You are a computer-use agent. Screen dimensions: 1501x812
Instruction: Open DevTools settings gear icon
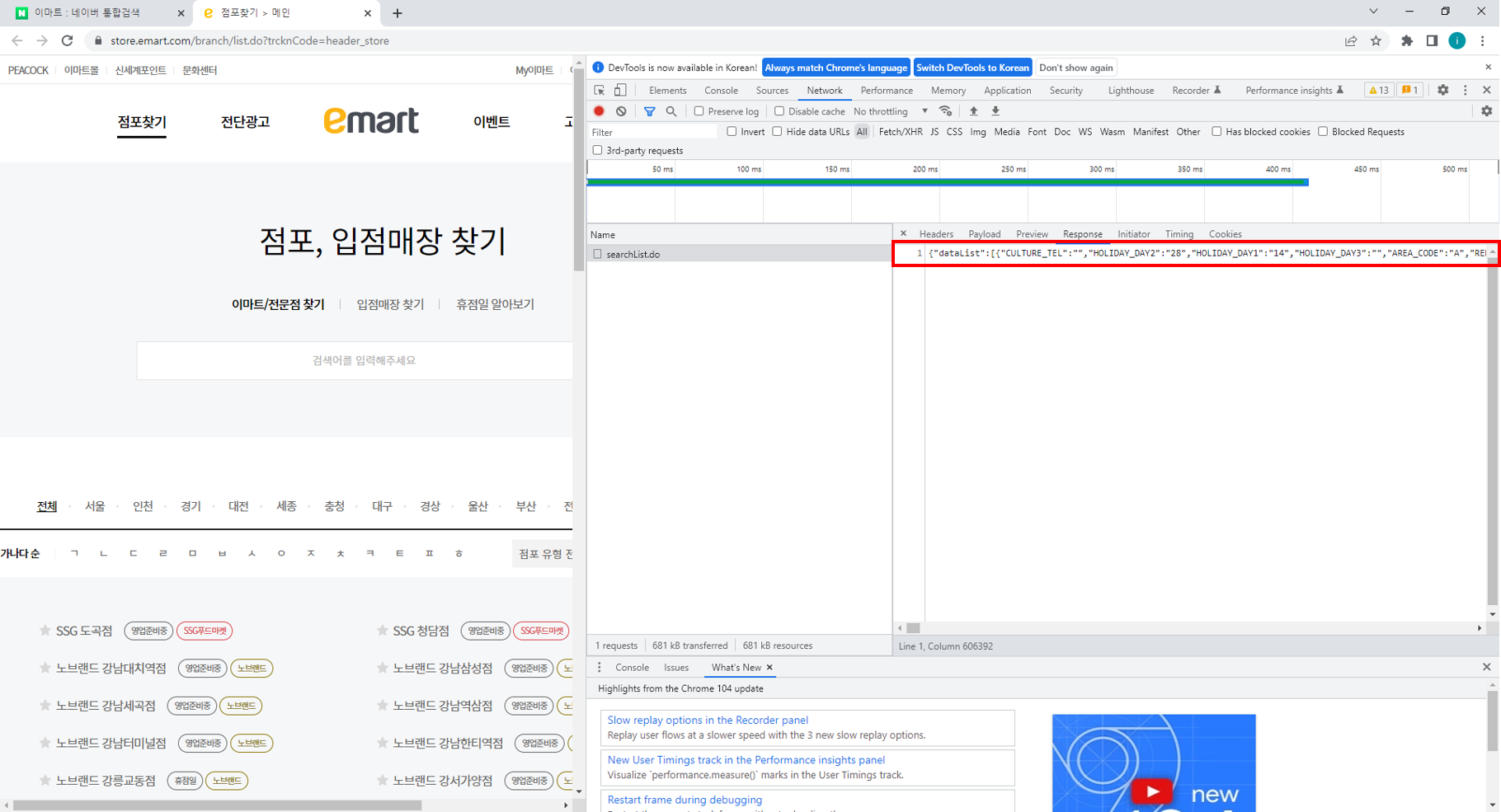pyautogui.click(x=1442, y=90)
